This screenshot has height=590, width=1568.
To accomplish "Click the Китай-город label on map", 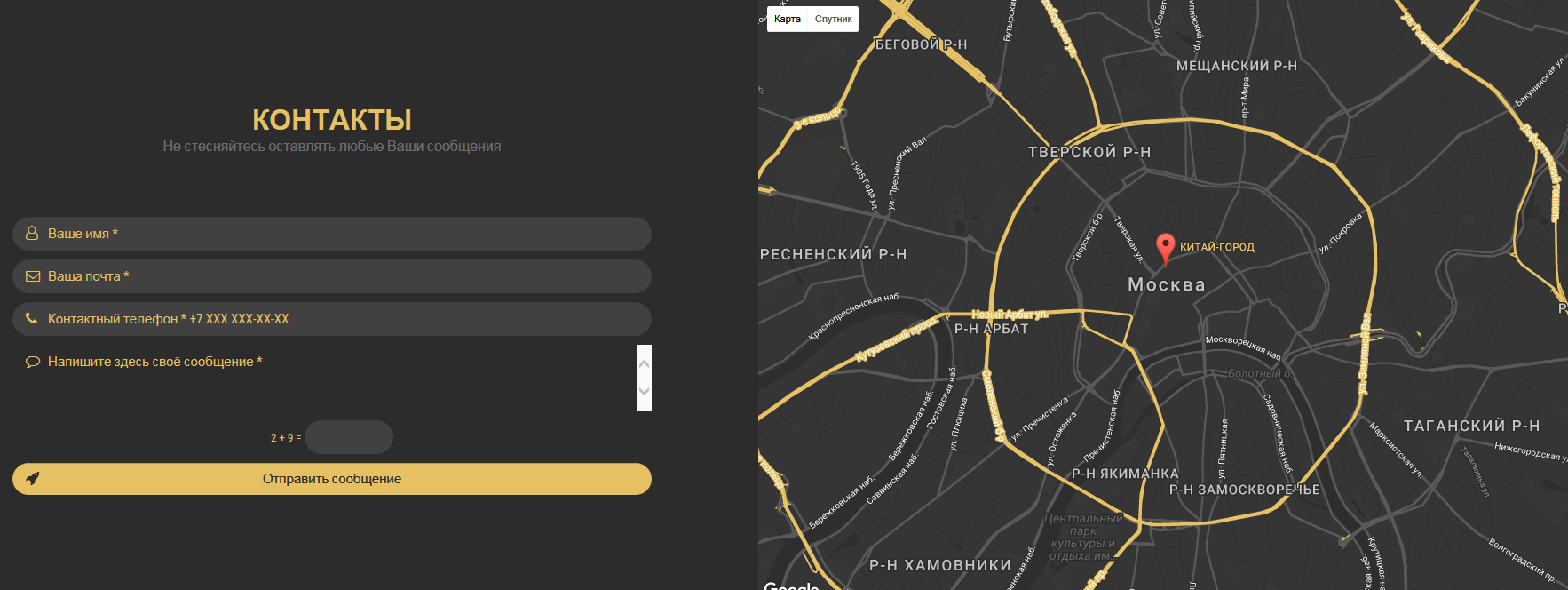I will click(1216, 247).
